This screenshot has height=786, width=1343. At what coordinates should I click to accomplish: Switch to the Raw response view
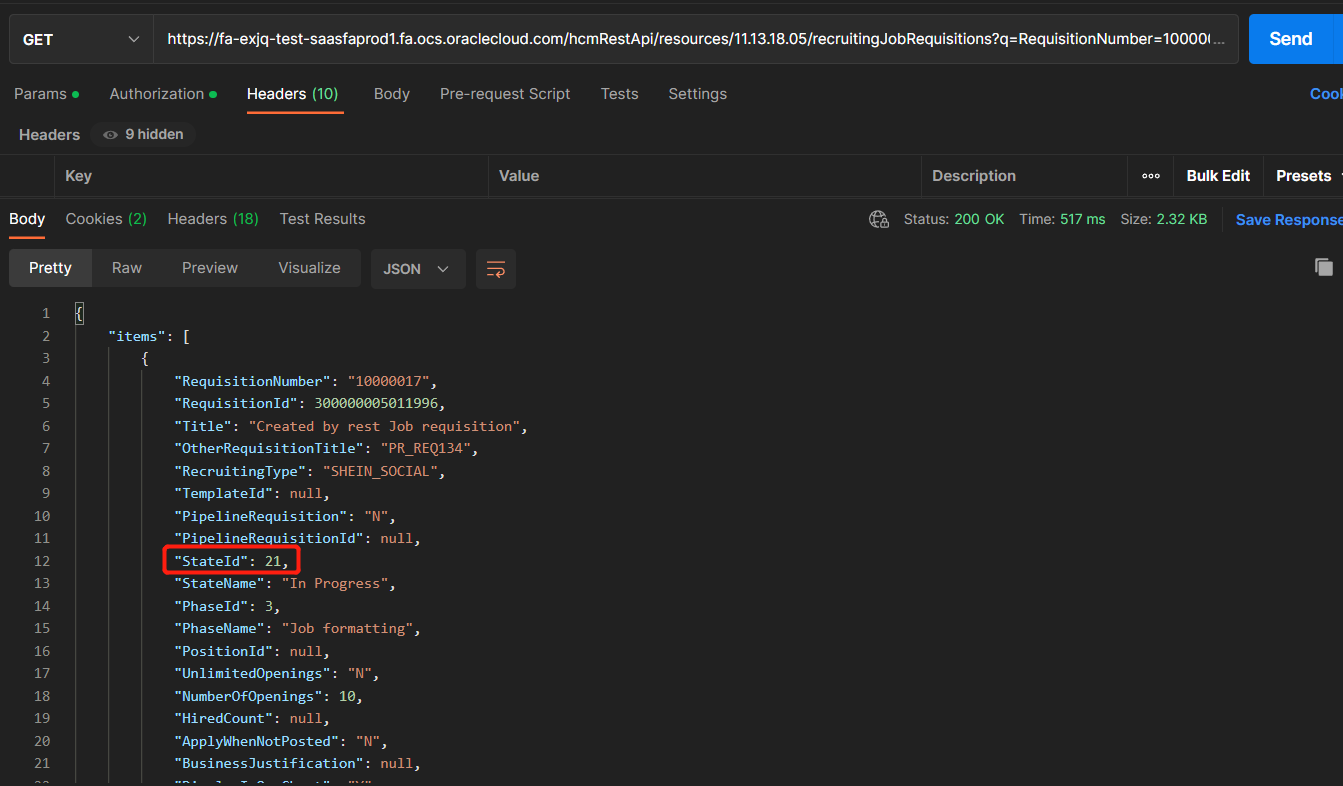pos(126,268)
